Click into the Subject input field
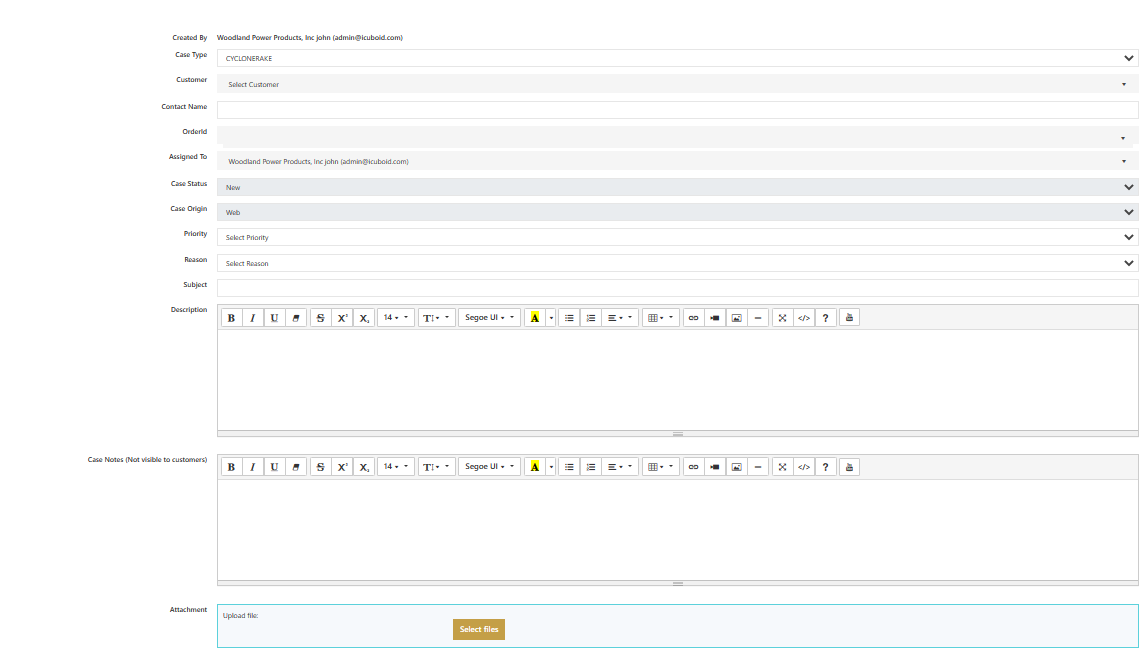The height and width of the screenshot is (654, 1148). (677, 288)
